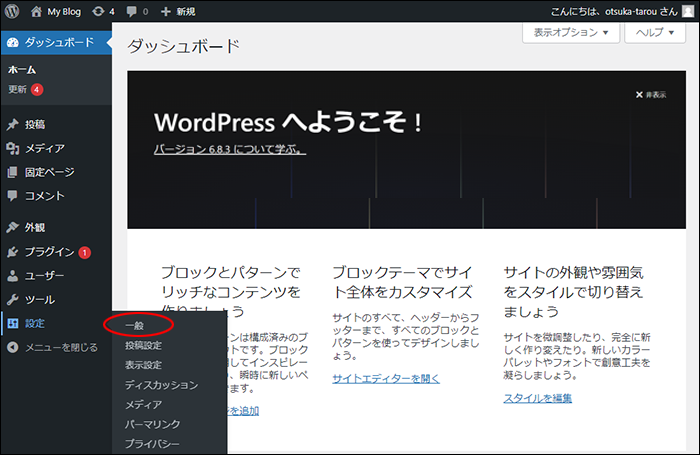This screenshot has height=455, width=700.
Task: Open 更新 updates item under ホーム
Action: 18,89
